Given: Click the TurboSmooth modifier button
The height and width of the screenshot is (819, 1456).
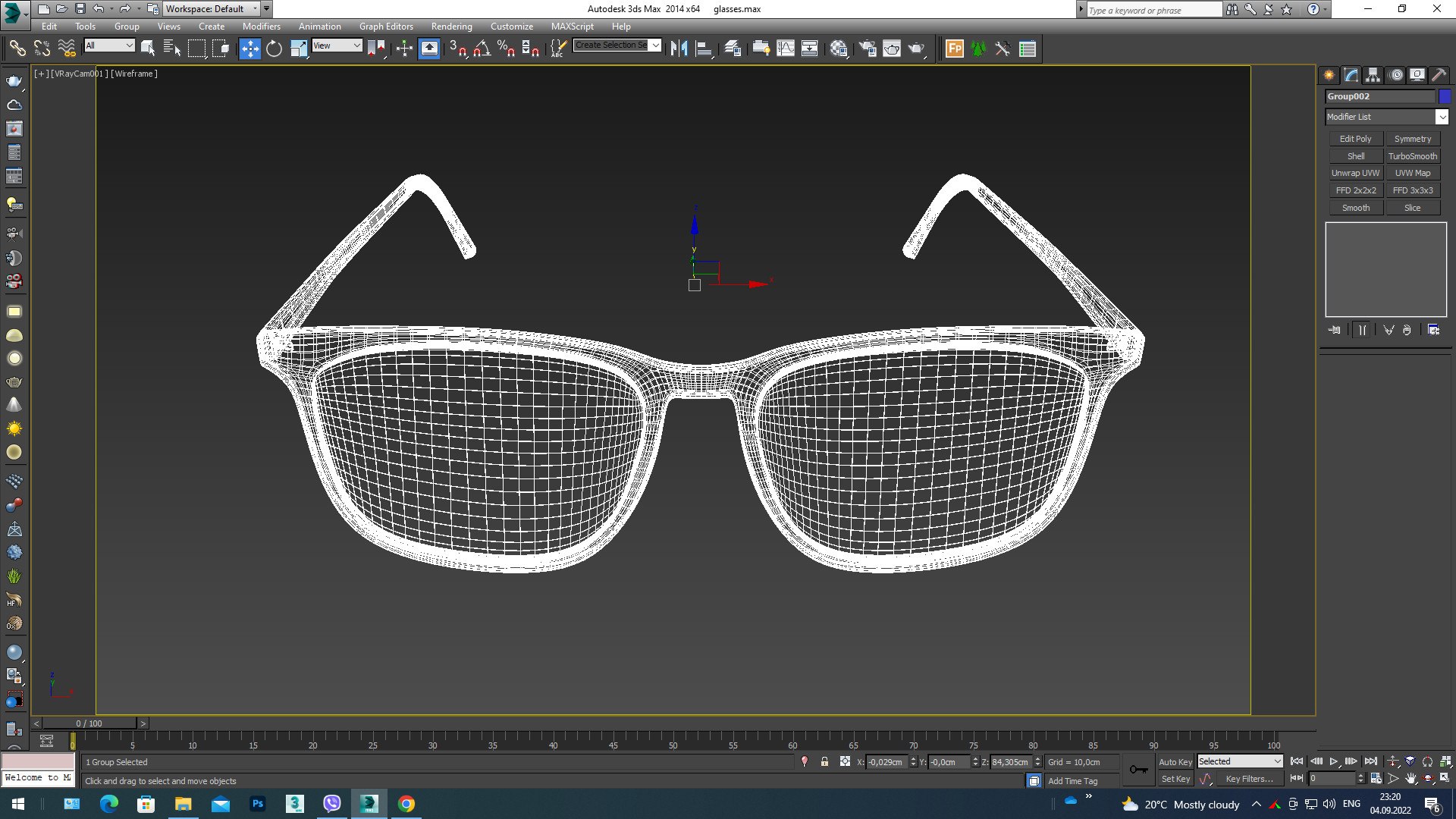Looking at the screenshot, I should pos(1412,156).
